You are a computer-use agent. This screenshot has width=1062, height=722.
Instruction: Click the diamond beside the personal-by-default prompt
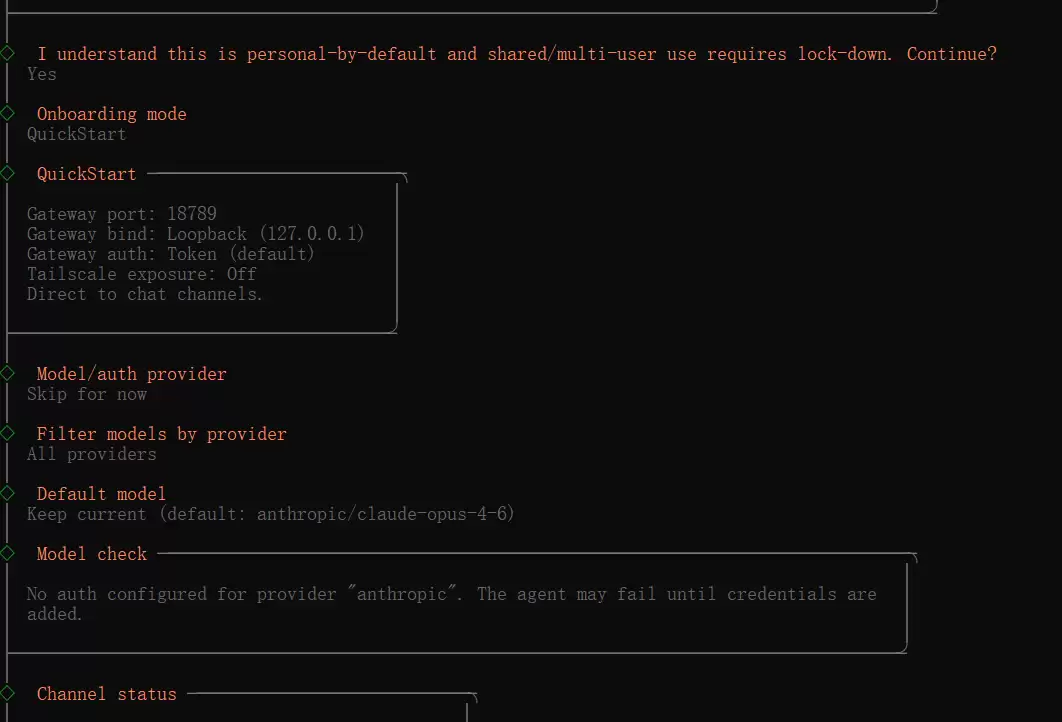click(8, 53)
